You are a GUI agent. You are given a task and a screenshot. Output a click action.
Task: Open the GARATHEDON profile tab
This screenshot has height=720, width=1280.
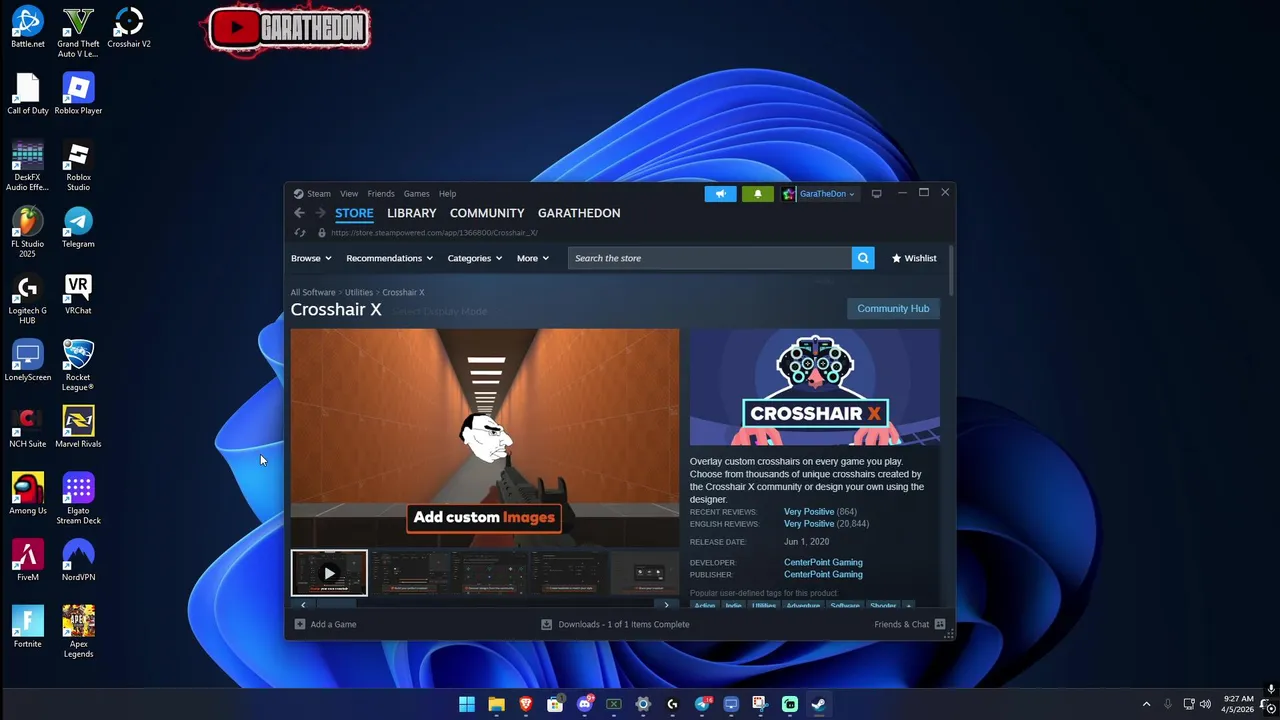pos(579,213)
